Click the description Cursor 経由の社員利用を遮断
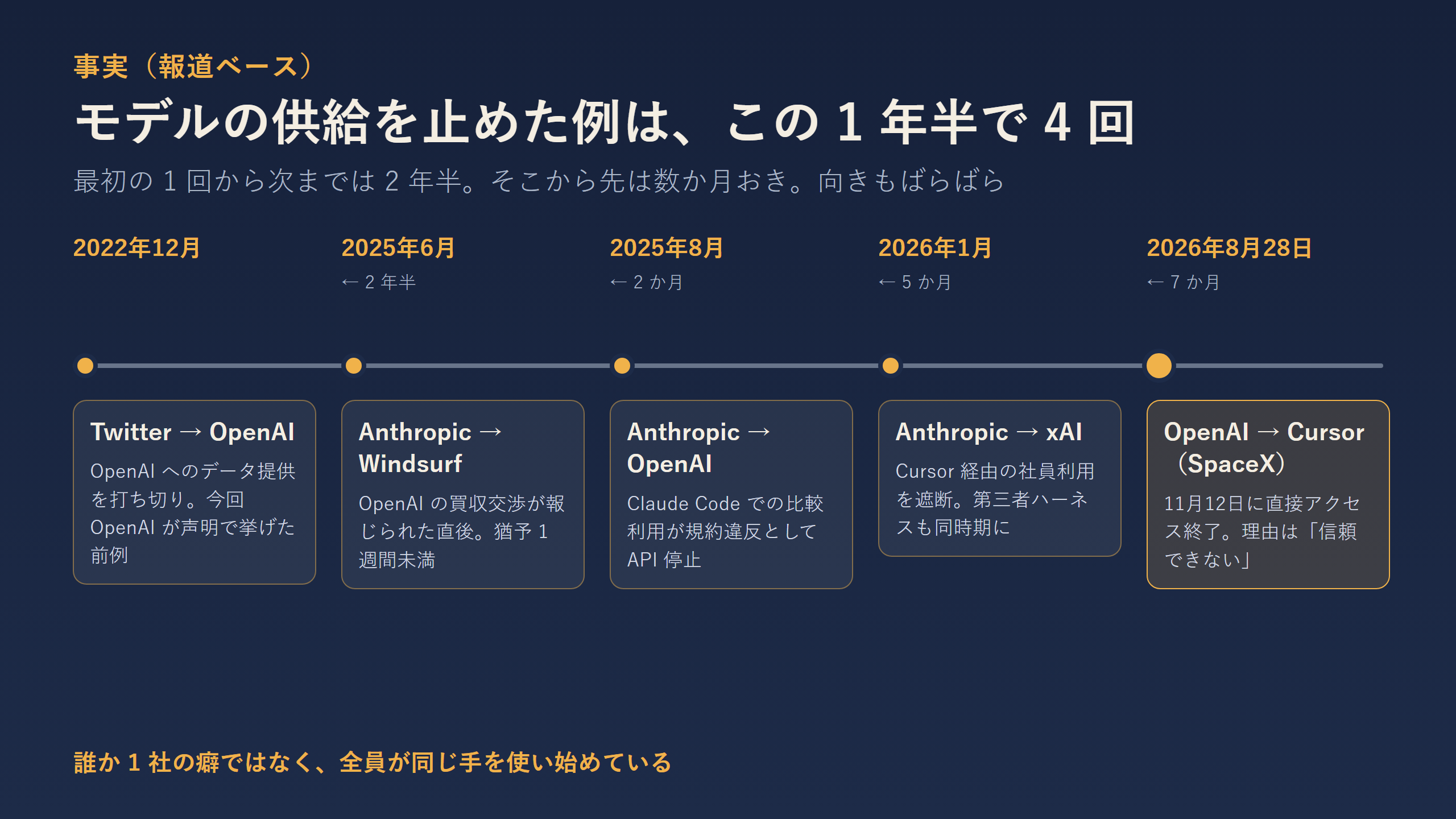 [995, 499]
